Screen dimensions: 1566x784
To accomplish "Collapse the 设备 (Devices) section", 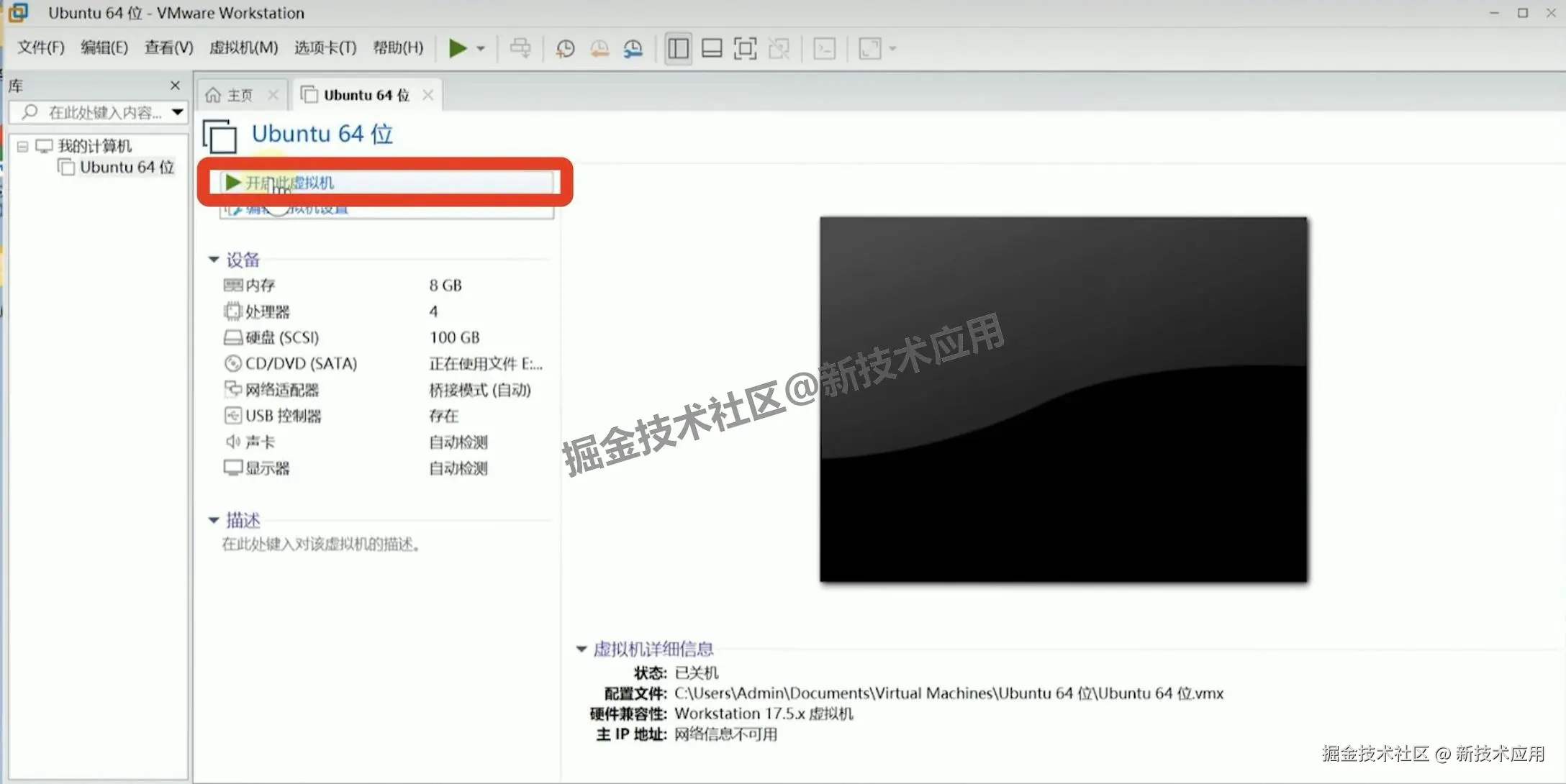I will tap(214, 260).
